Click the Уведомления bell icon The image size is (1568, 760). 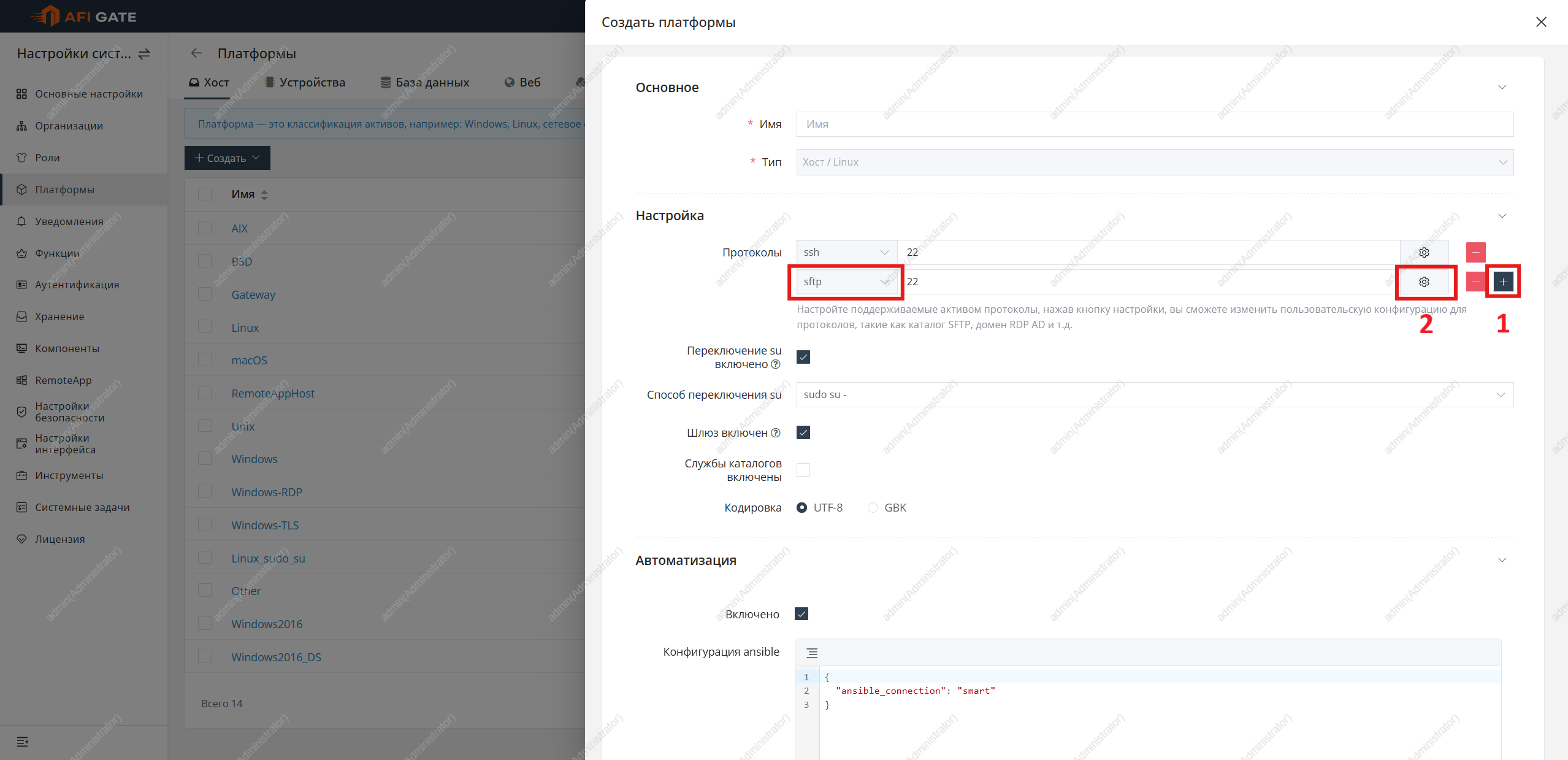pos(21,221)
